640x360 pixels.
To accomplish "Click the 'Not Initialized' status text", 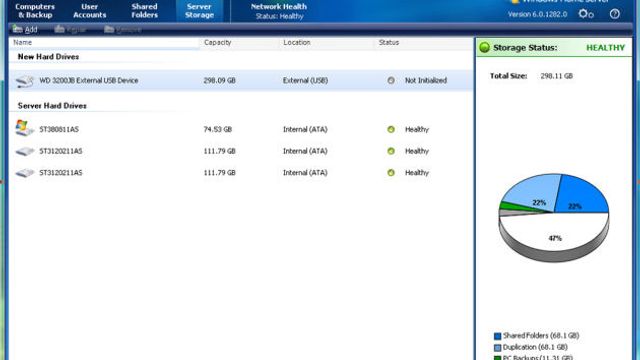I will click(426, 80).
